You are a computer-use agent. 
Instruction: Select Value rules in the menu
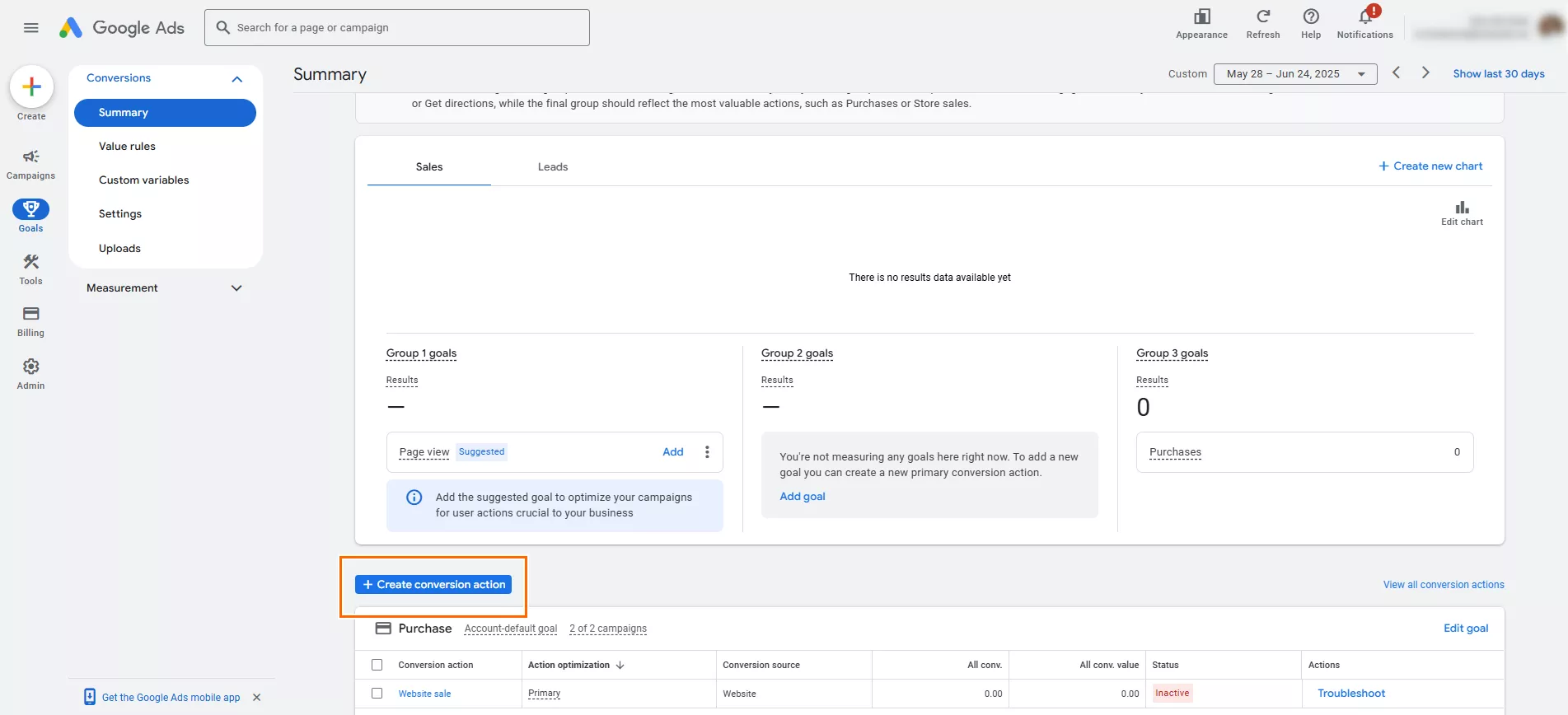click(x=127, y=147)
